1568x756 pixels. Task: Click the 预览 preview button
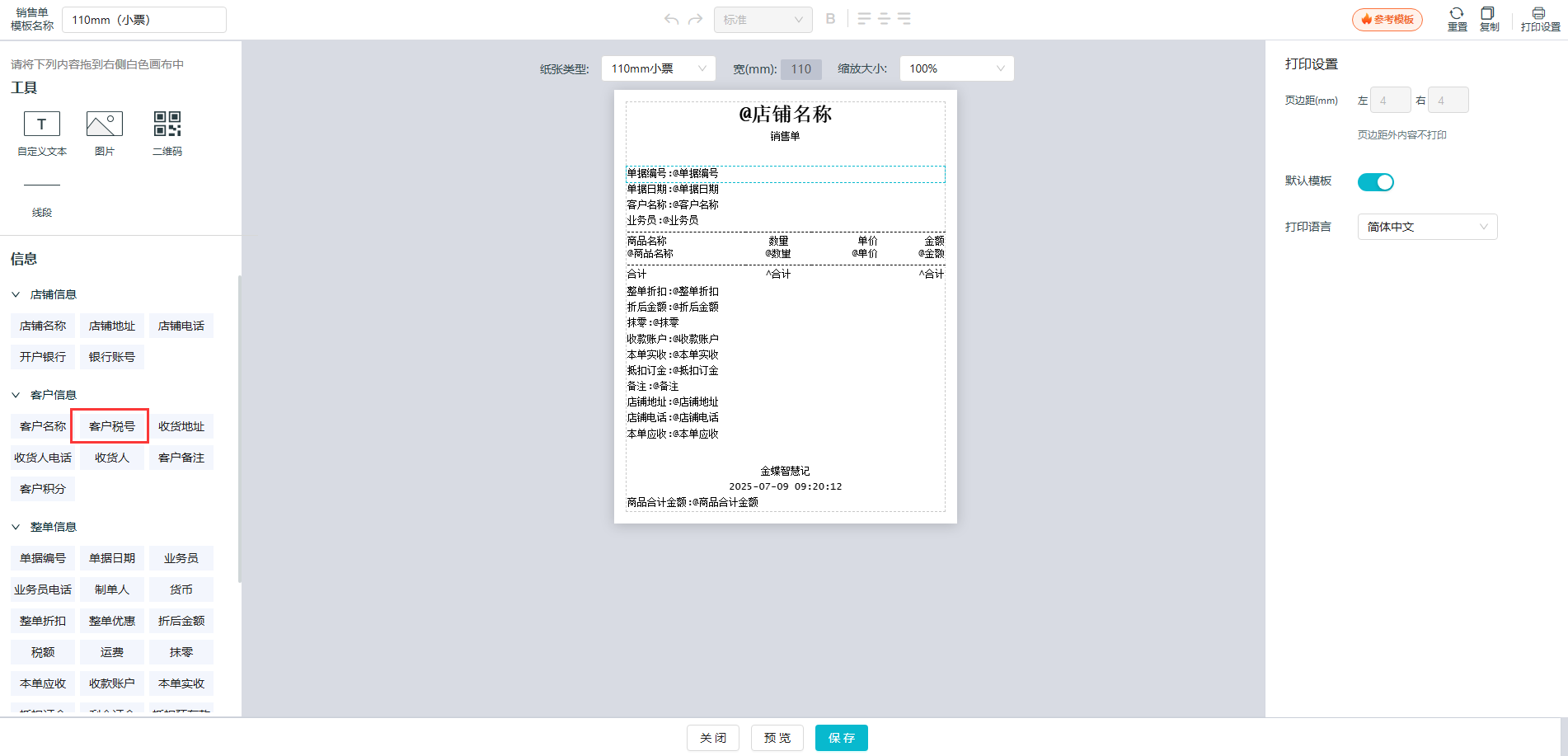click(x=777, y=738)
